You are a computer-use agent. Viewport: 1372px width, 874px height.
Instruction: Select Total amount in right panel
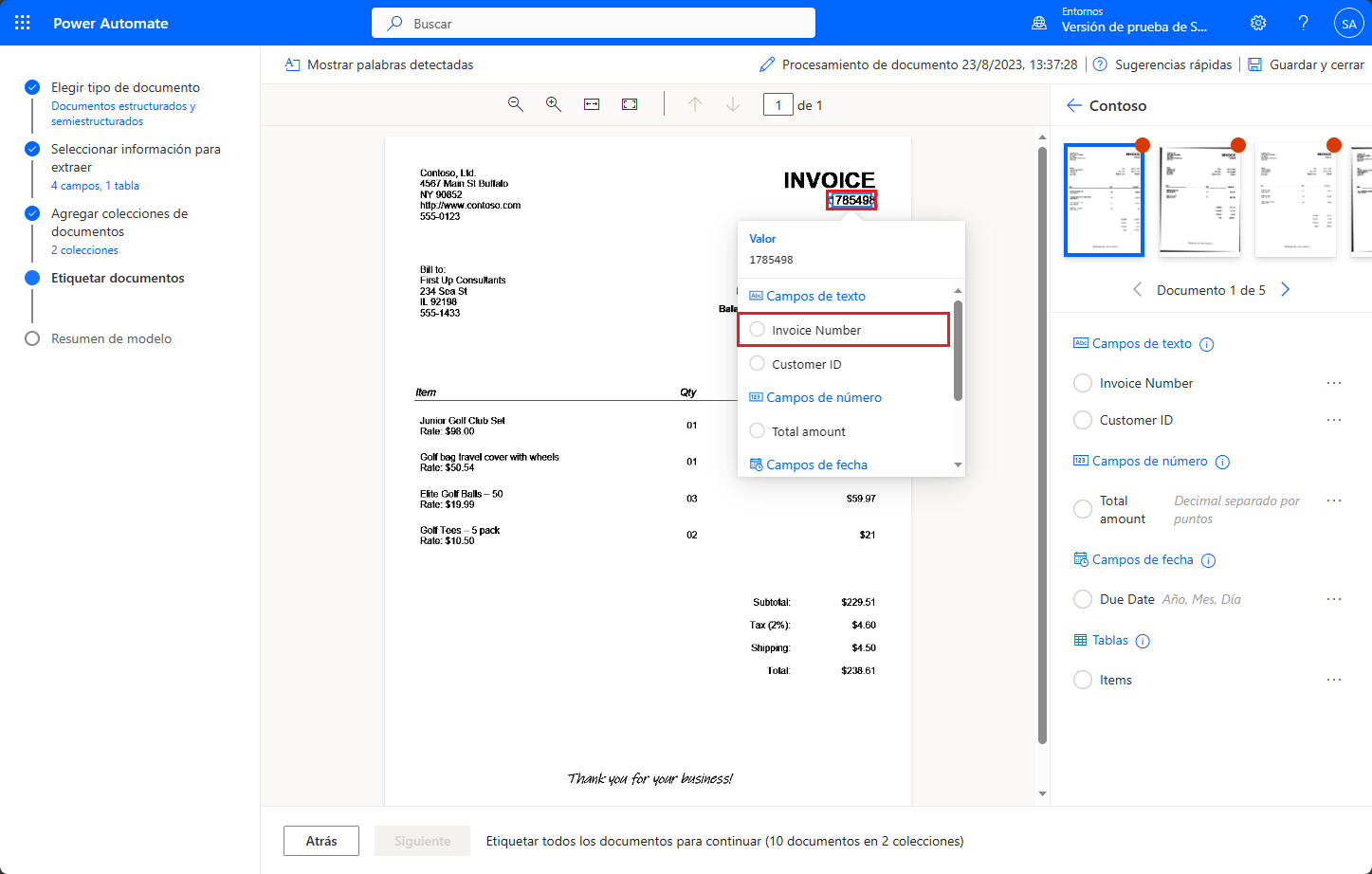click(x=1083, y=509)
